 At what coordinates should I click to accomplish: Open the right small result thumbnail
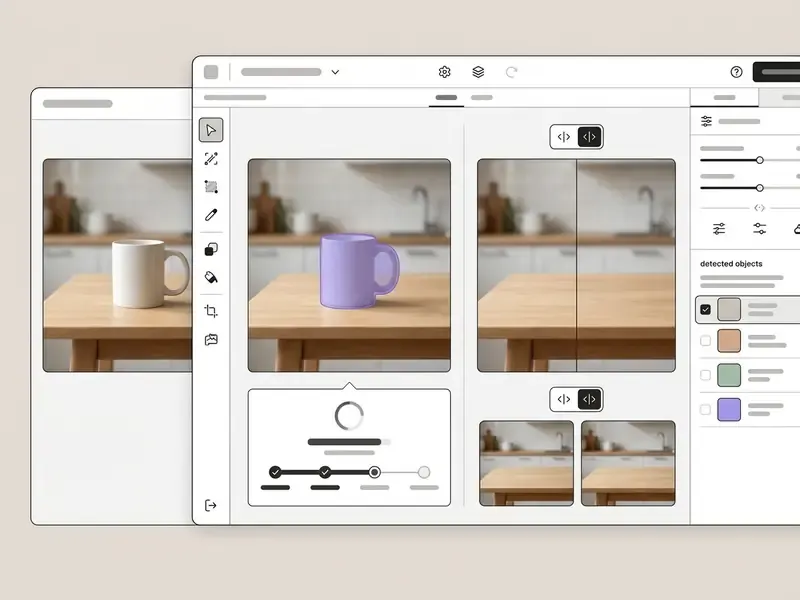coord(628,463)
